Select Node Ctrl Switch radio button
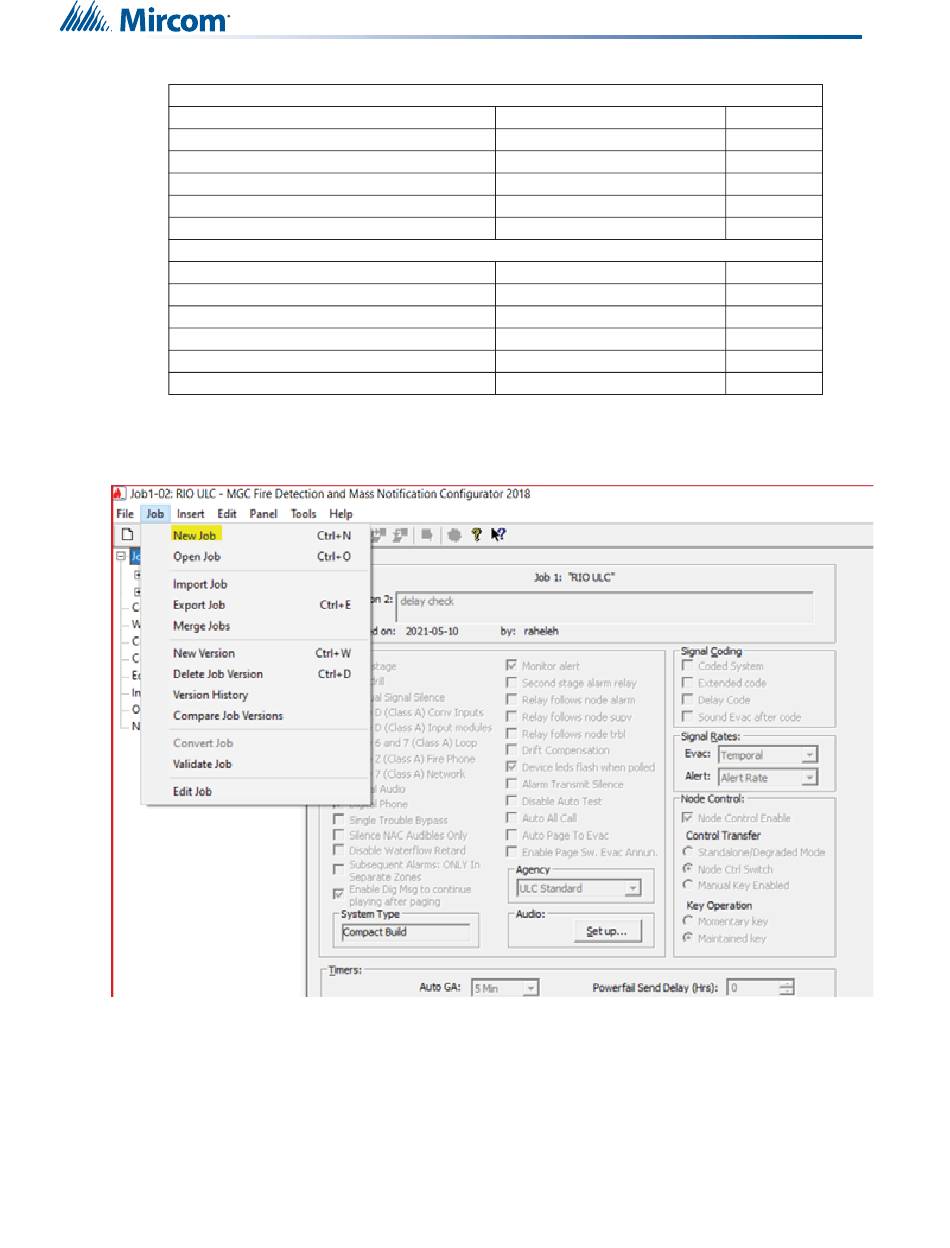The image size is (950, 1248). point(687,869)
